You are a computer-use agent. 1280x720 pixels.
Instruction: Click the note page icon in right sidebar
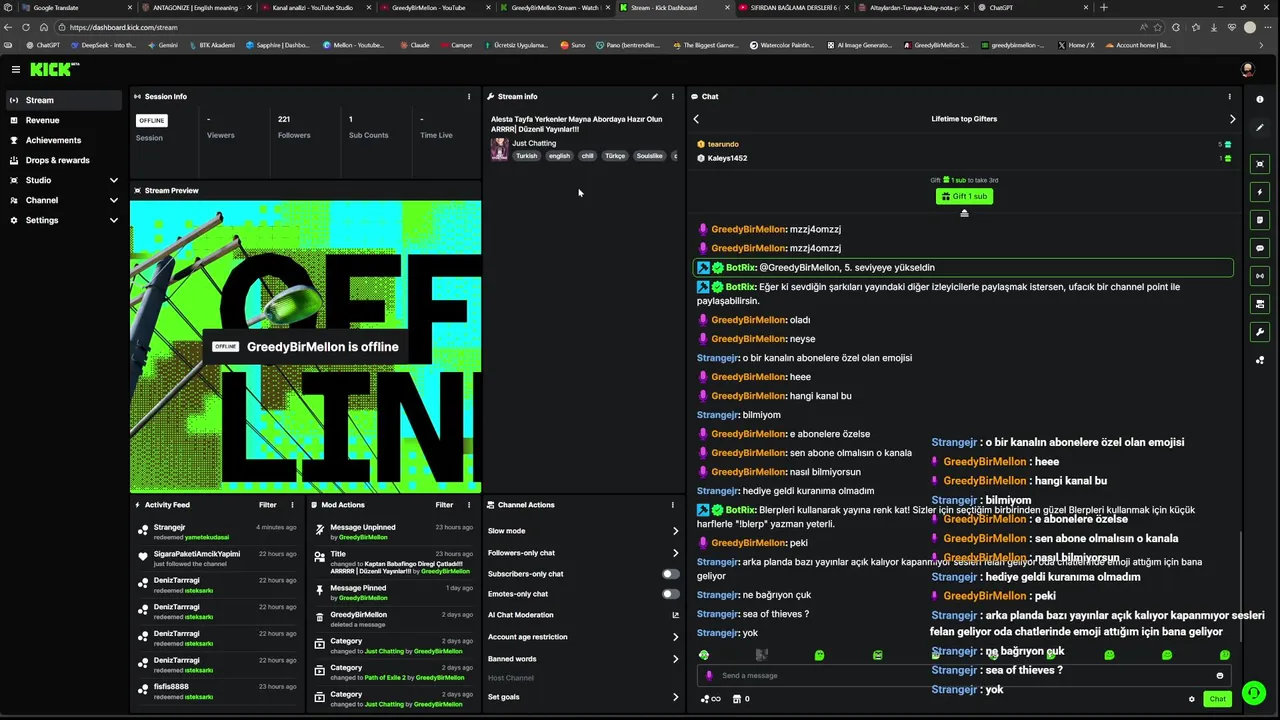click(x=1260, y=220)
